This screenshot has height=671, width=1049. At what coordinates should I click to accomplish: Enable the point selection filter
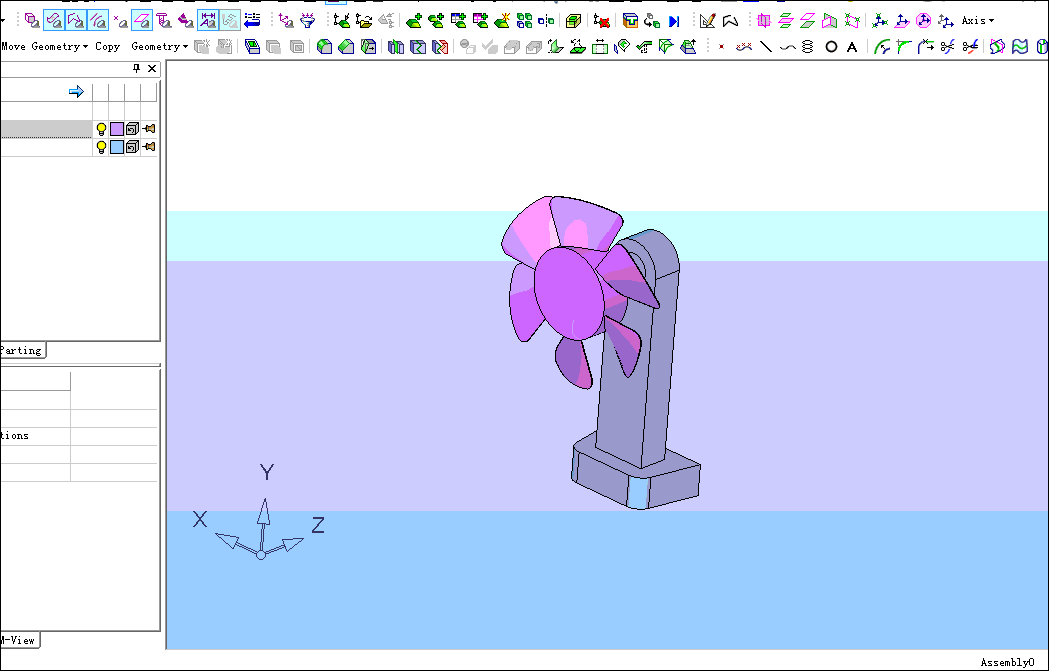coord(120,21)
